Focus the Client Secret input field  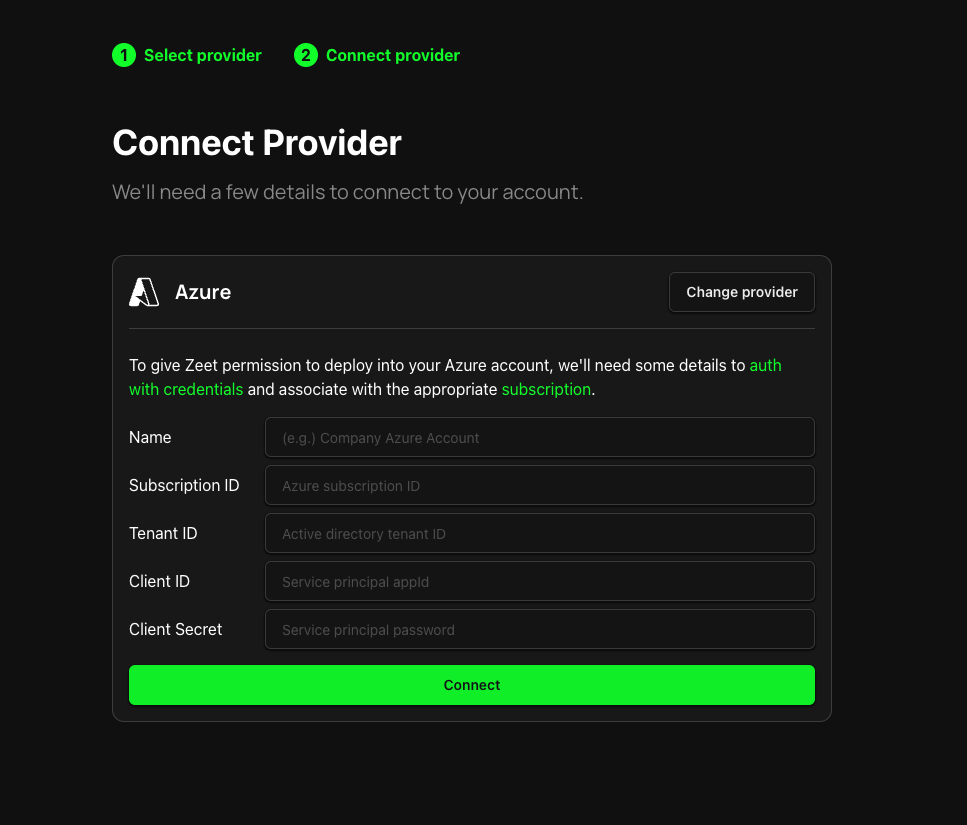coord(540,630)
